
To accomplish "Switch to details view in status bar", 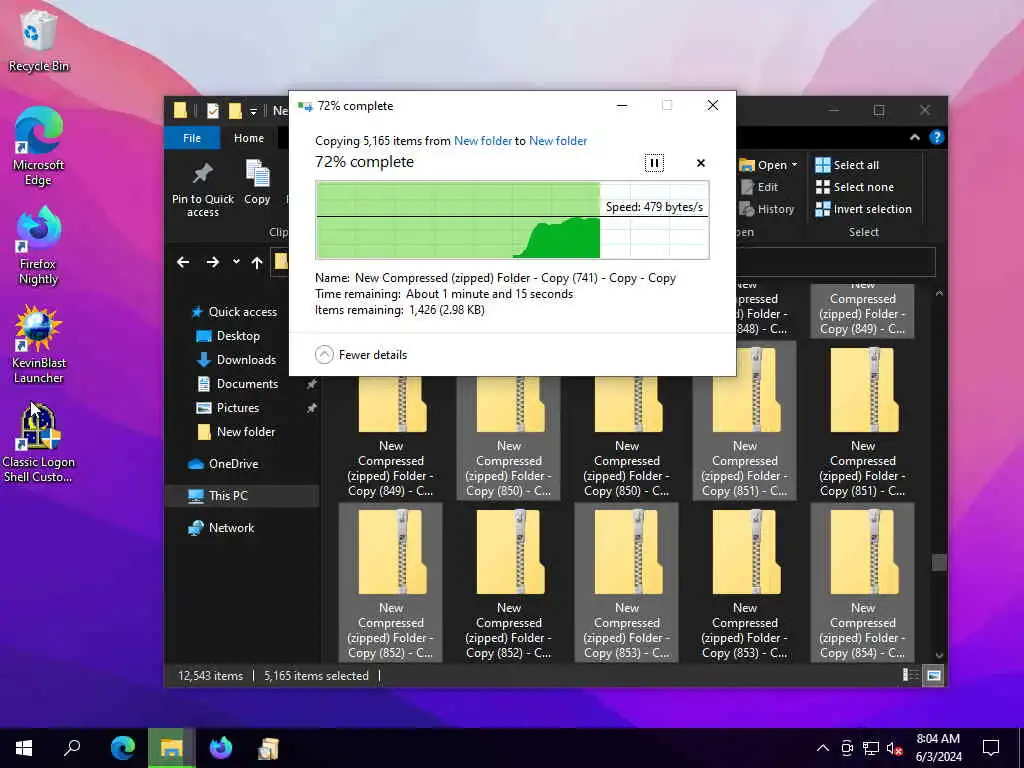I will pos(910,675).
